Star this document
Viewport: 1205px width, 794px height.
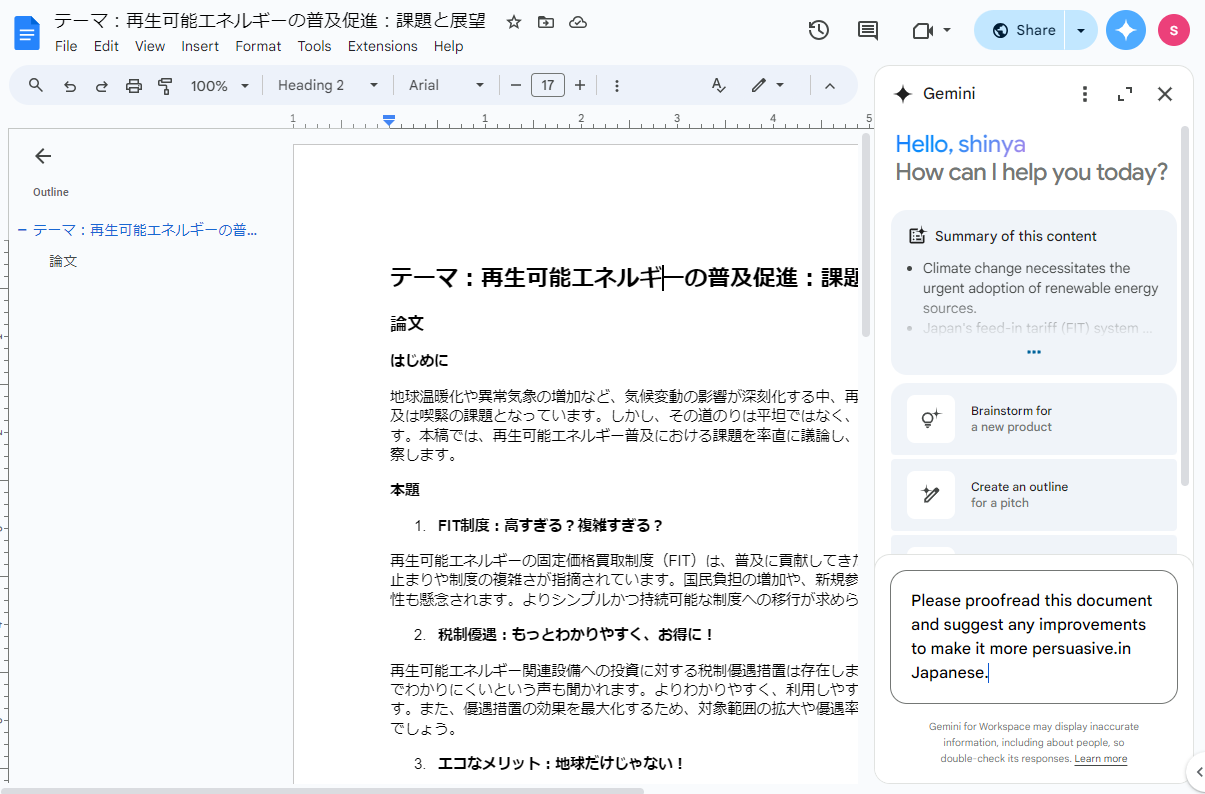click(x=514, y=22)
